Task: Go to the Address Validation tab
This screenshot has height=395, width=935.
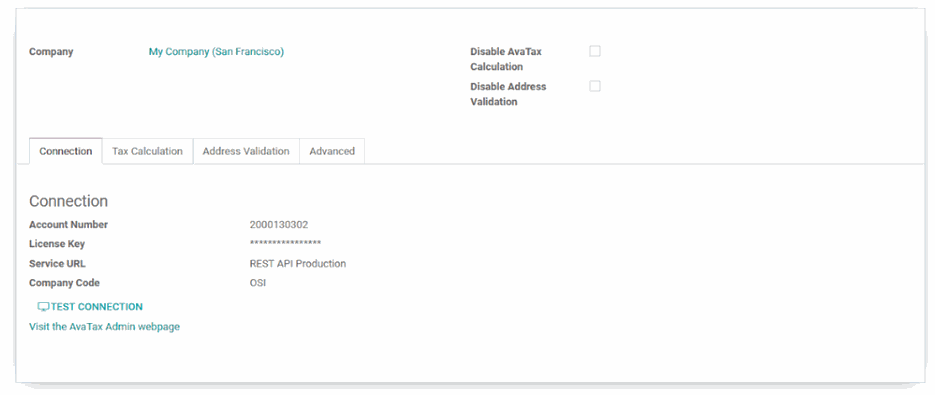Action: pos(246,151)
